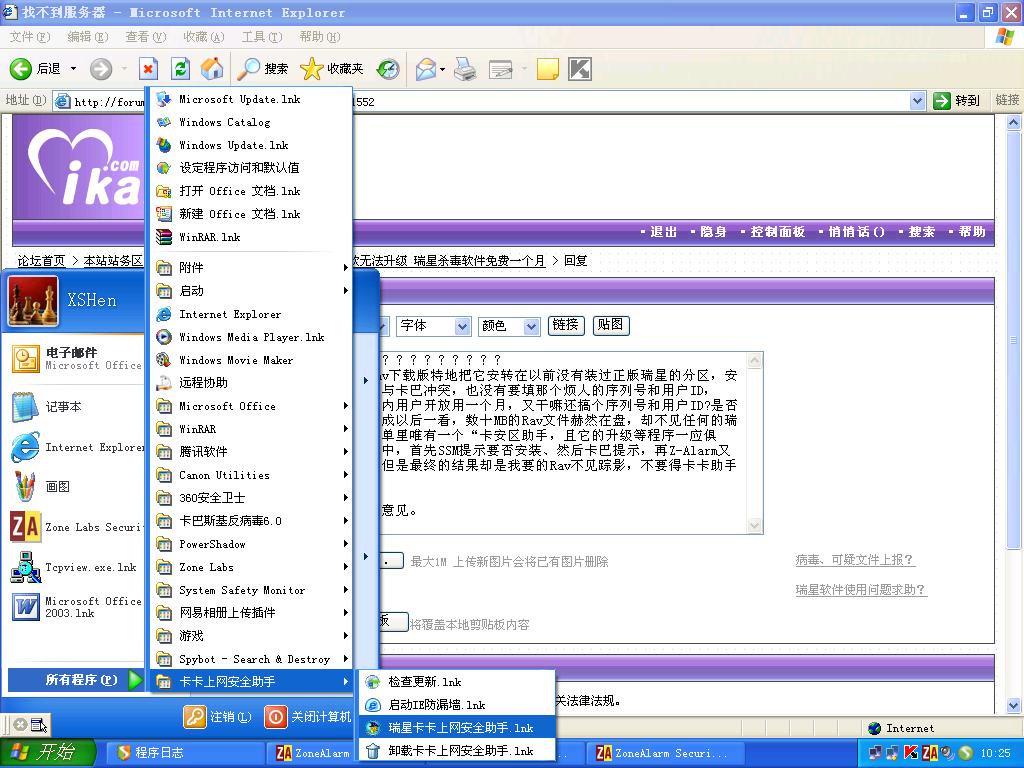Open the 颜色 color dropdown
1024x768 pixels.
tap(531, 326)
